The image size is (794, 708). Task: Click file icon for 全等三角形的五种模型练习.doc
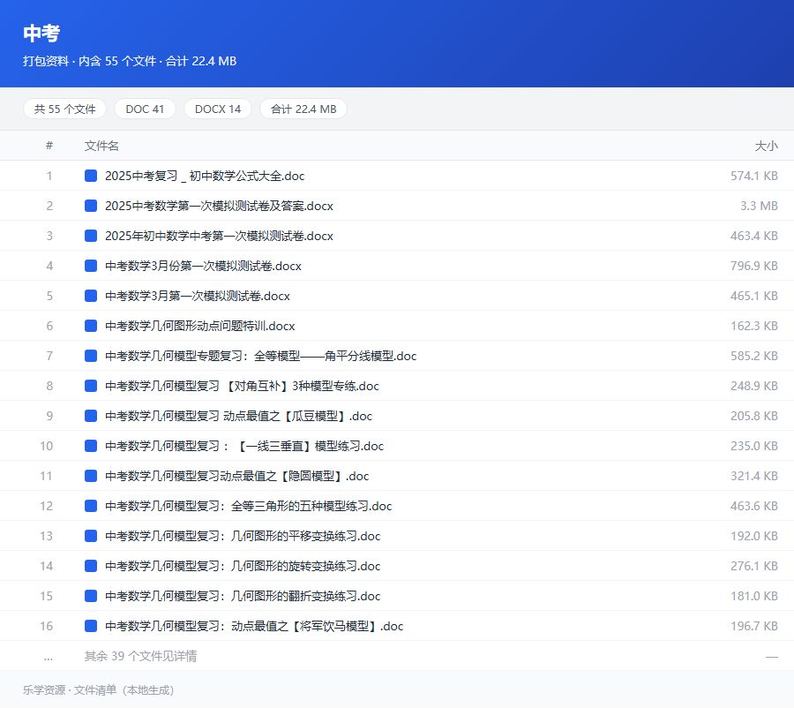point(91,506)
